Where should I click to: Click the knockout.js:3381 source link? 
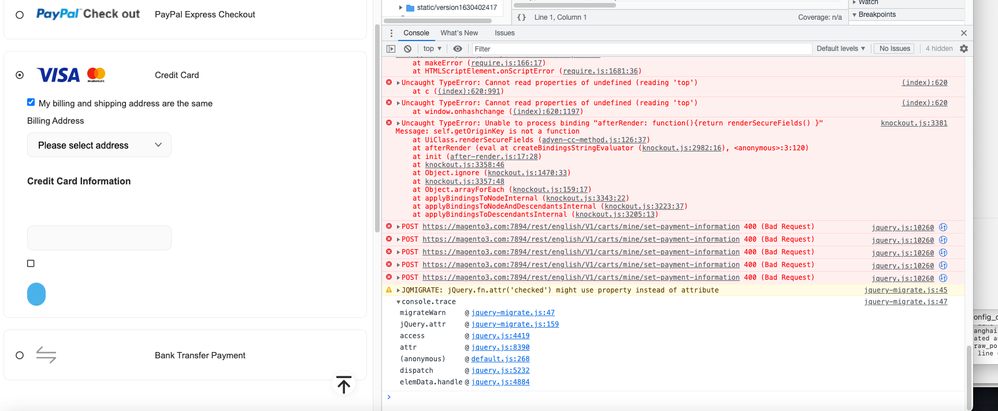tap(913, 123)
